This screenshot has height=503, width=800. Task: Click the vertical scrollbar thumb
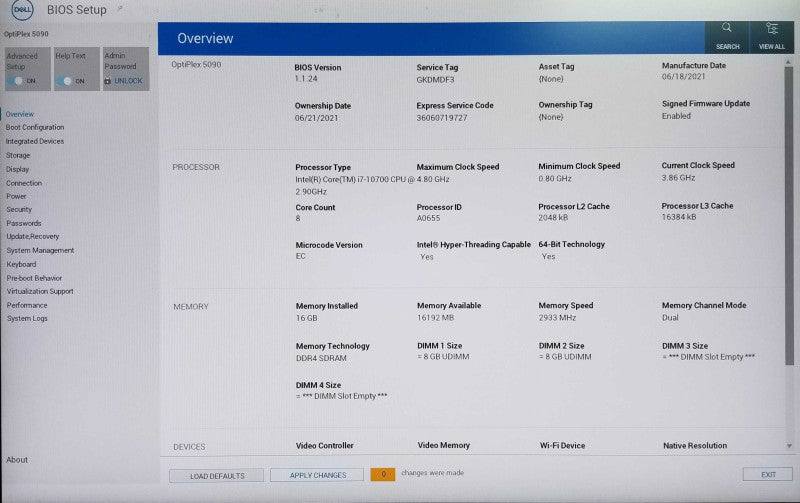789,215
